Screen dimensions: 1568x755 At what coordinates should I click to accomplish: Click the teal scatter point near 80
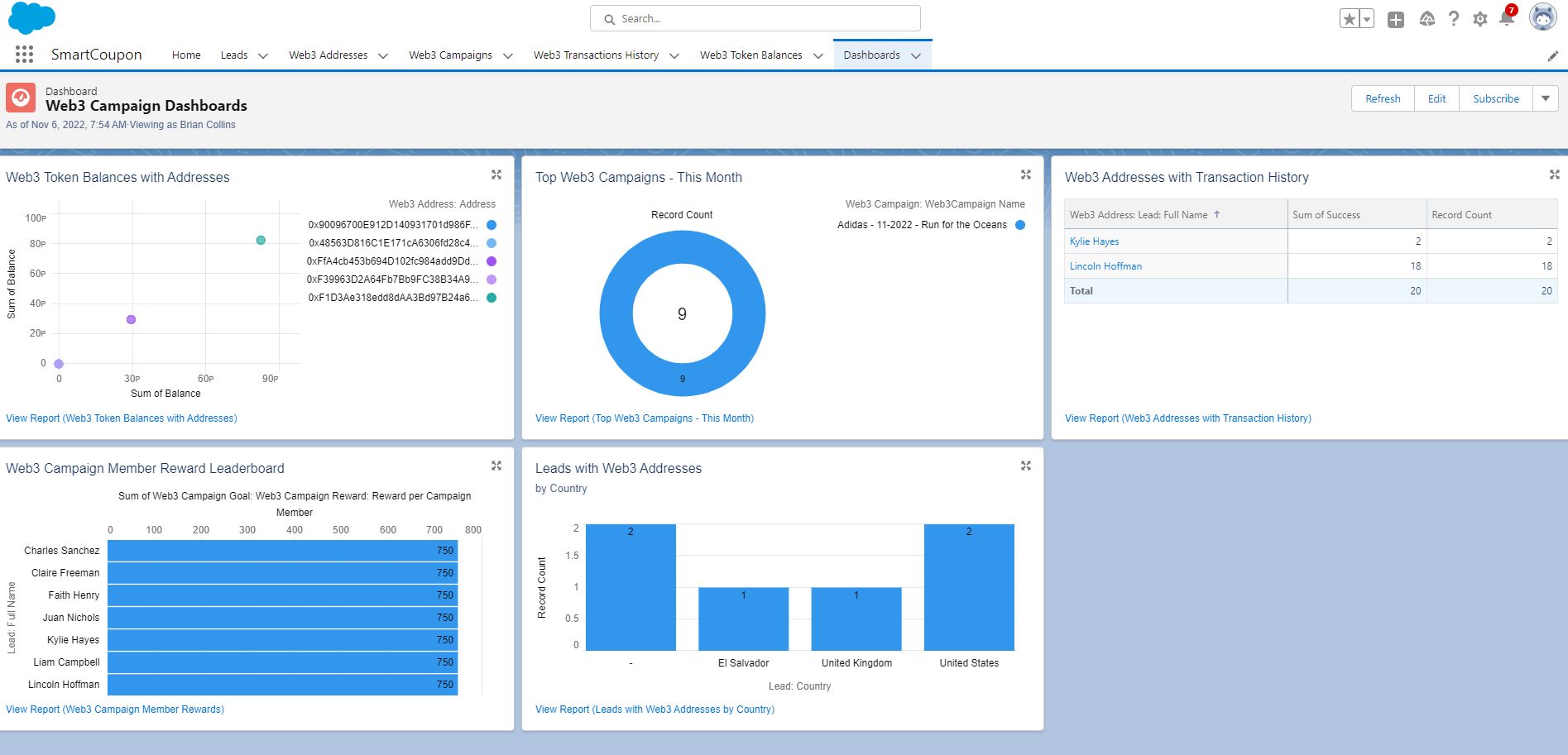point(261,241)
